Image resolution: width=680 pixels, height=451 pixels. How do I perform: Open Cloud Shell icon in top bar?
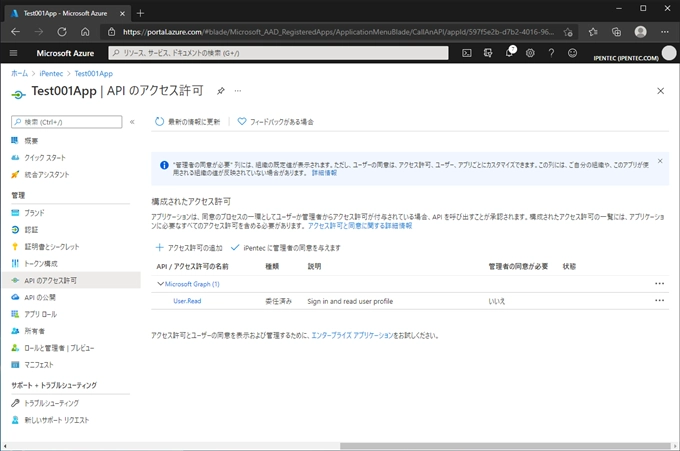coord(467,53)
